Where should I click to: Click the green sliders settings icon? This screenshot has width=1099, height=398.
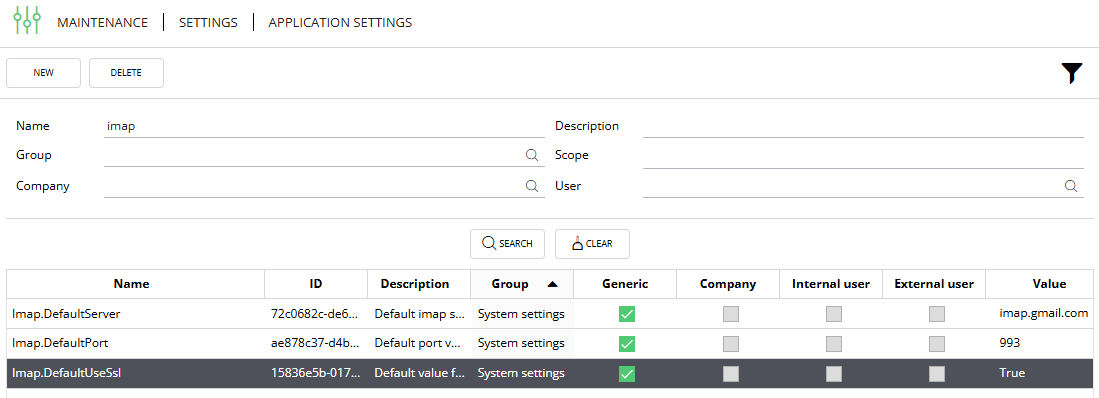(x=27, y=20)
